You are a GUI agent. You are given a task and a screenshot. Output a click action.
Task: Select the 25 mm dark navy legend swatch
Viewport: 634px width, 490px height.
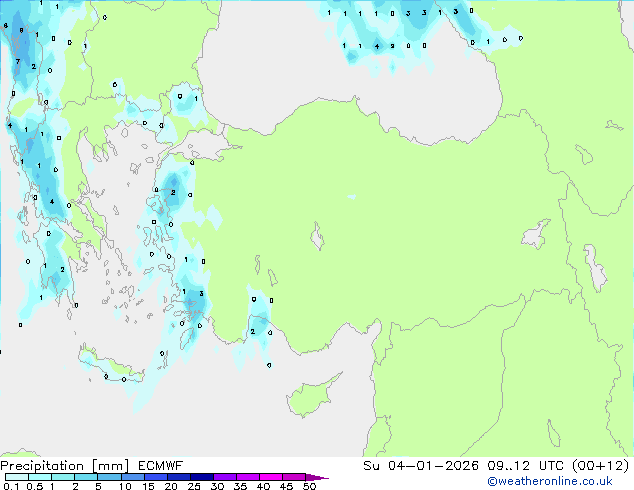tap(201, 477)
